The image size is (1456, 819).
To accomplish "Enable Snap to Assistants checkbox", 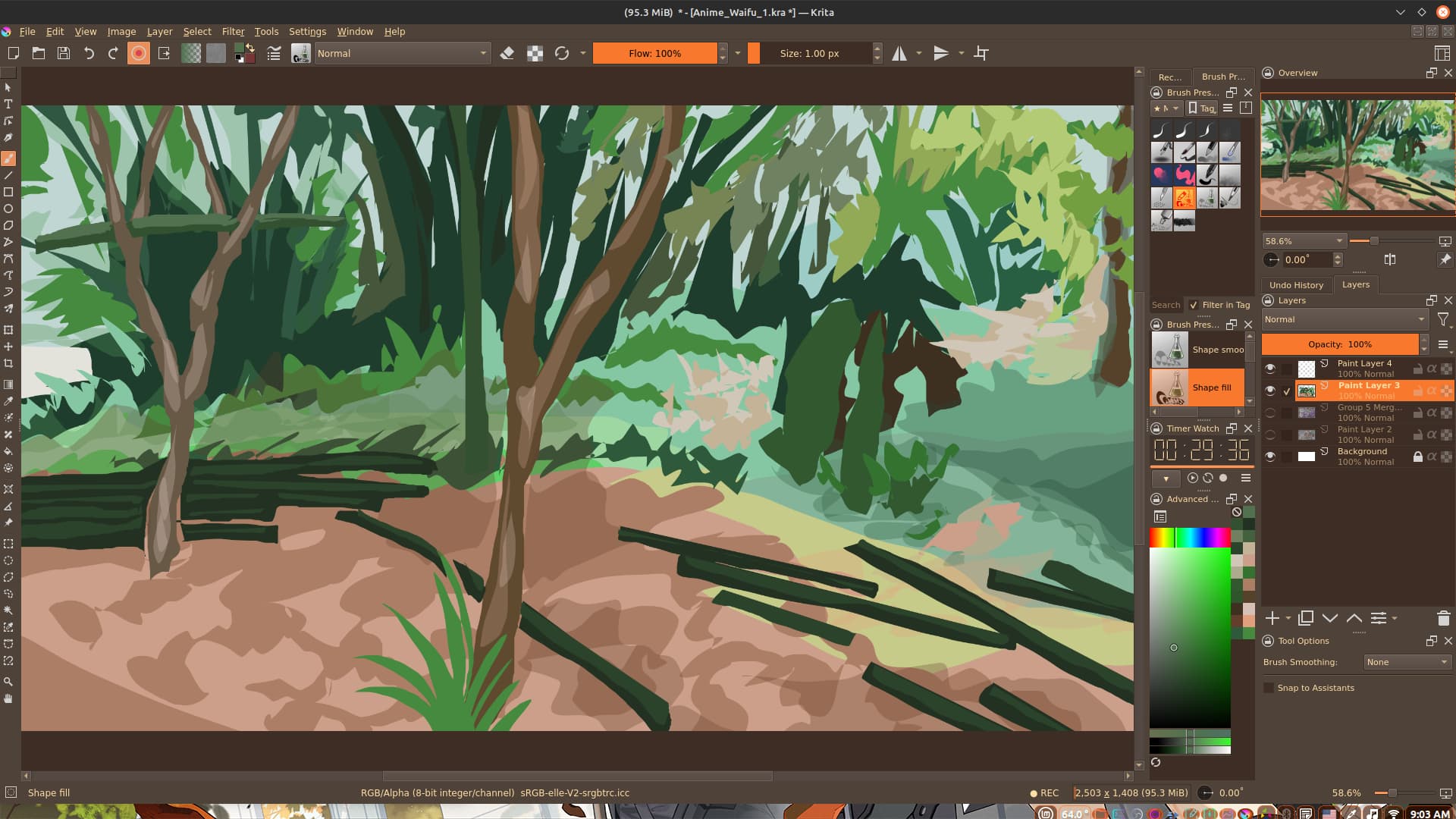I will (1269, 688).
